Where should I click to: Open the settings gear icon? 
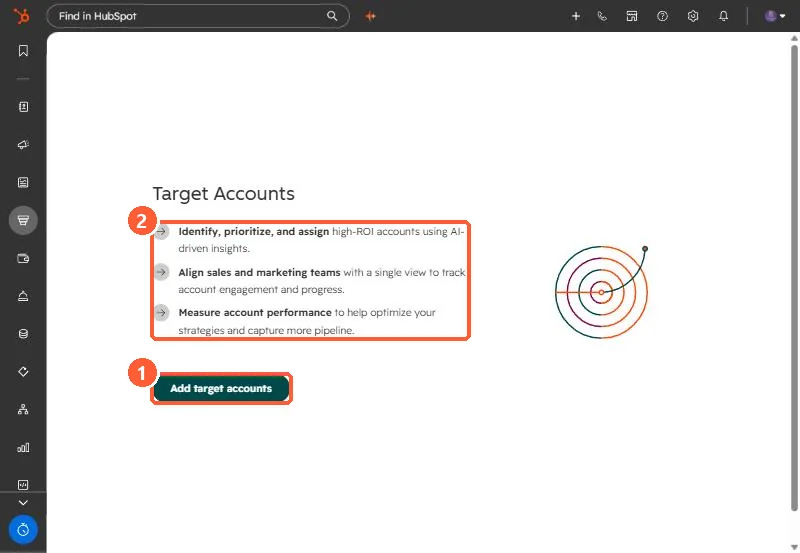(x=693, y=16)
